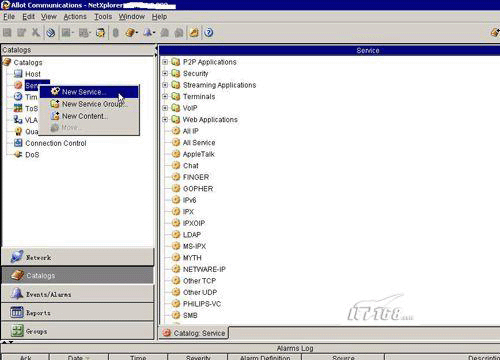
Task: Switch to the Network pane button
Action: (x=78, y=257)
